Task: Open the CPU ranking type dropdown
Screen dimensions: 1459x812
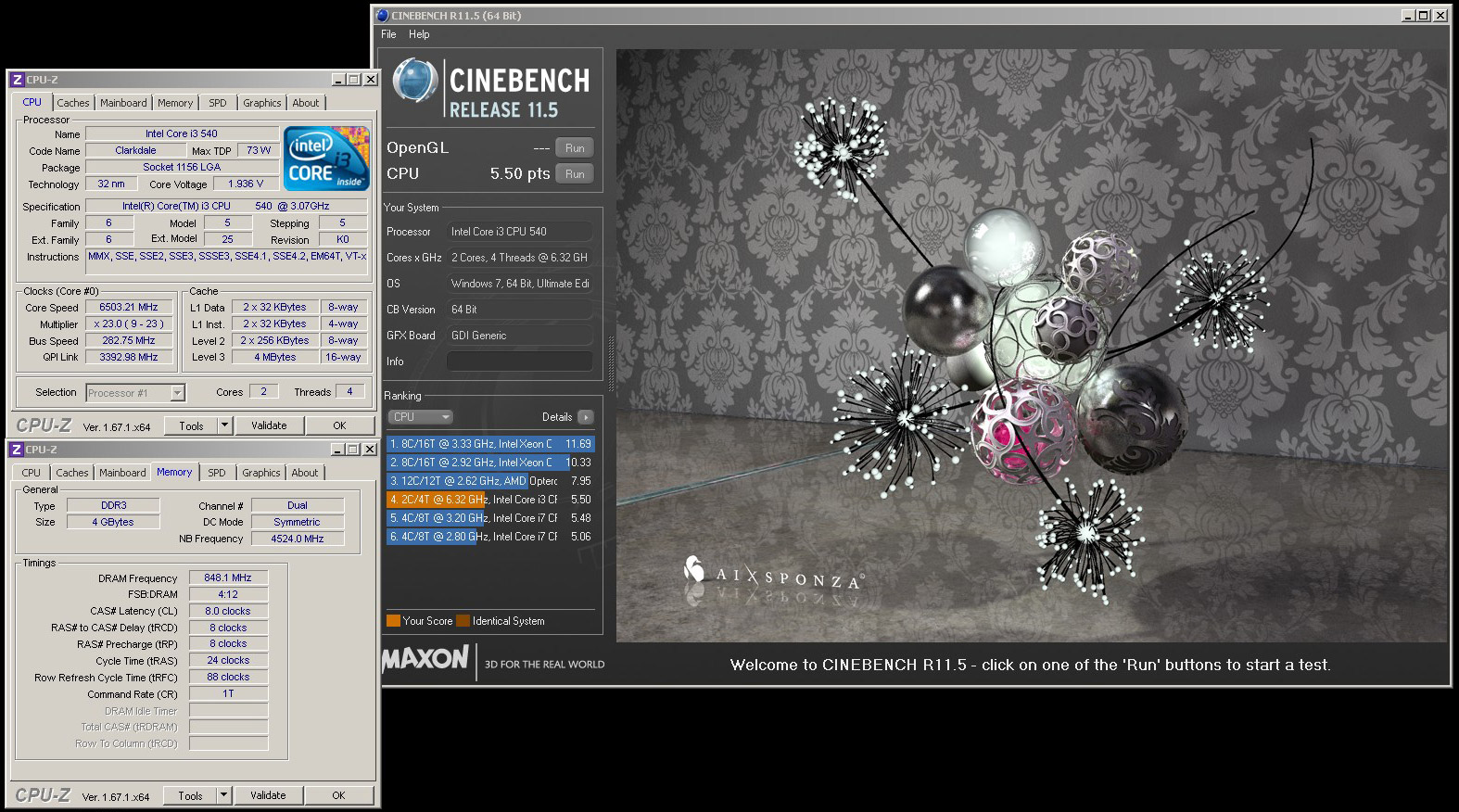Action: (x=420, y=417)
